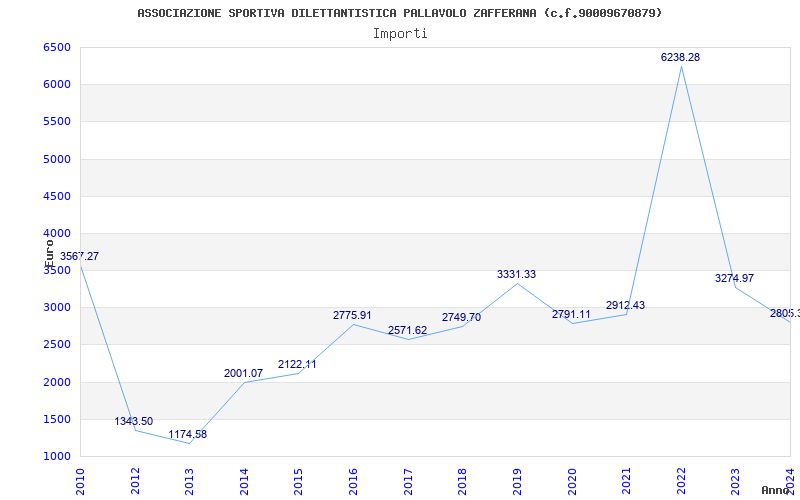Click y-axis tick label 2500

pos(57,345)
